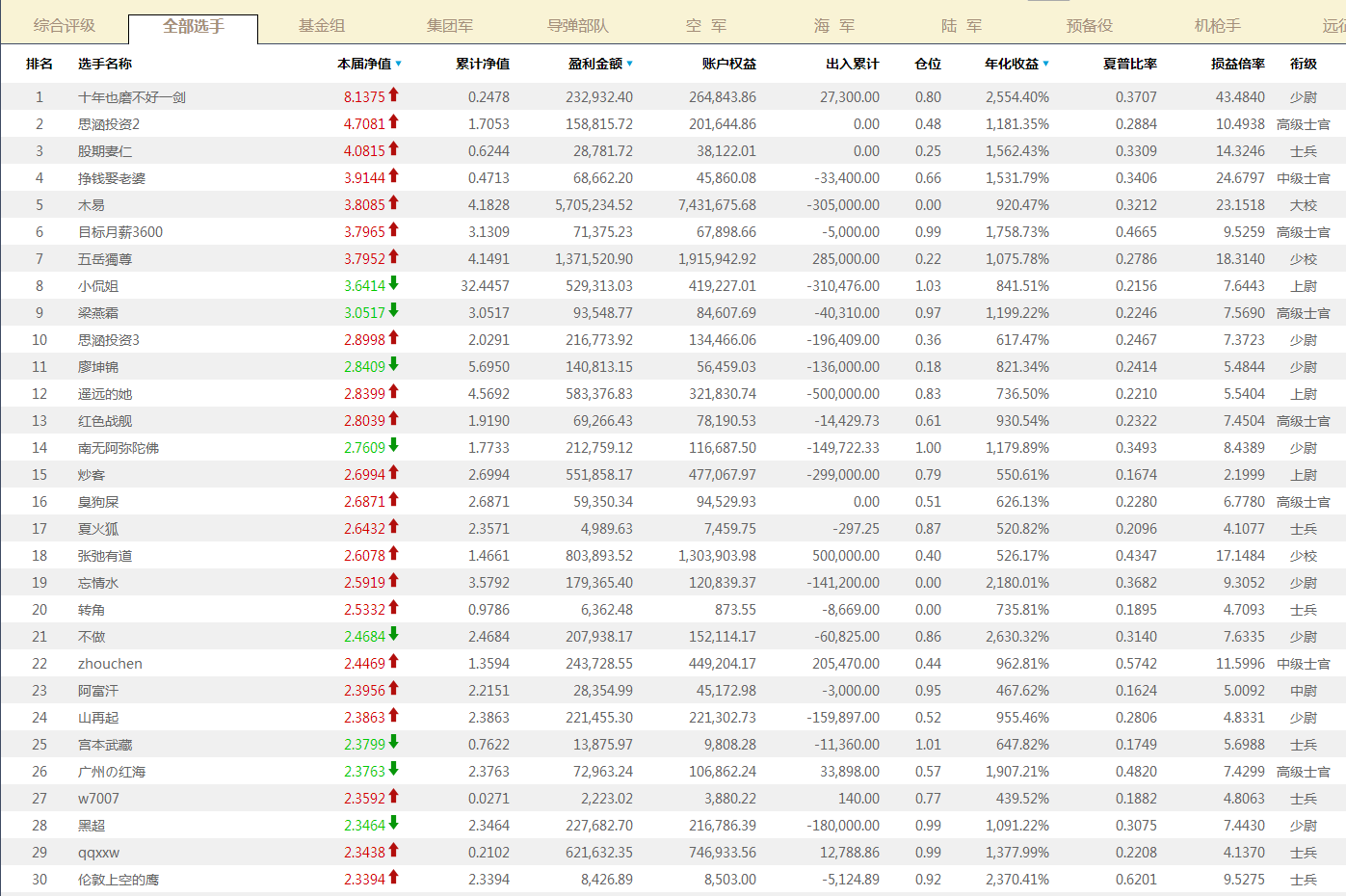This screenshot has width=1346, height=896.
Task: Click green down arrow for 广州の红海
Action: tap(394, 769)
